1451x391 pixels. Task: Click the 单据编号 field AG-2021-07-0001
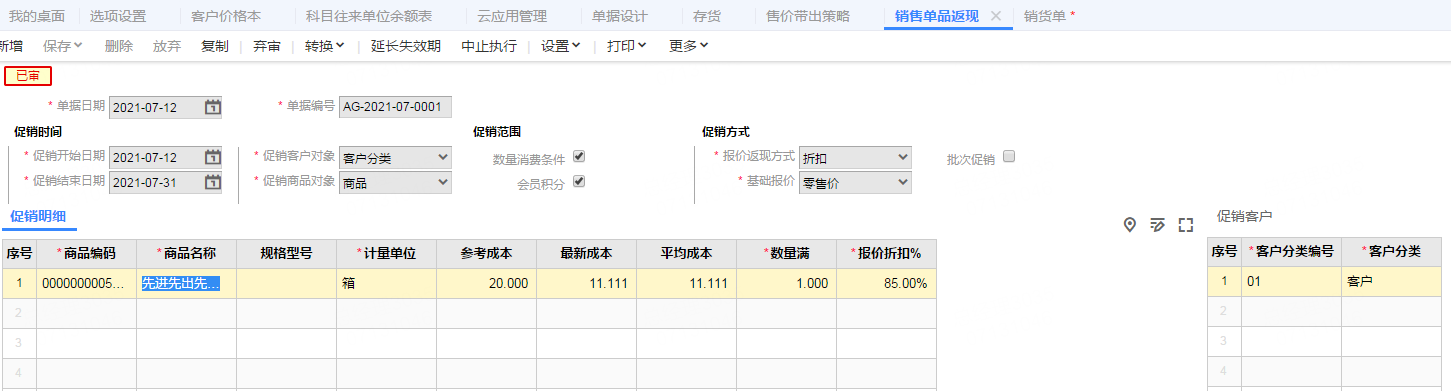[395, 107]
